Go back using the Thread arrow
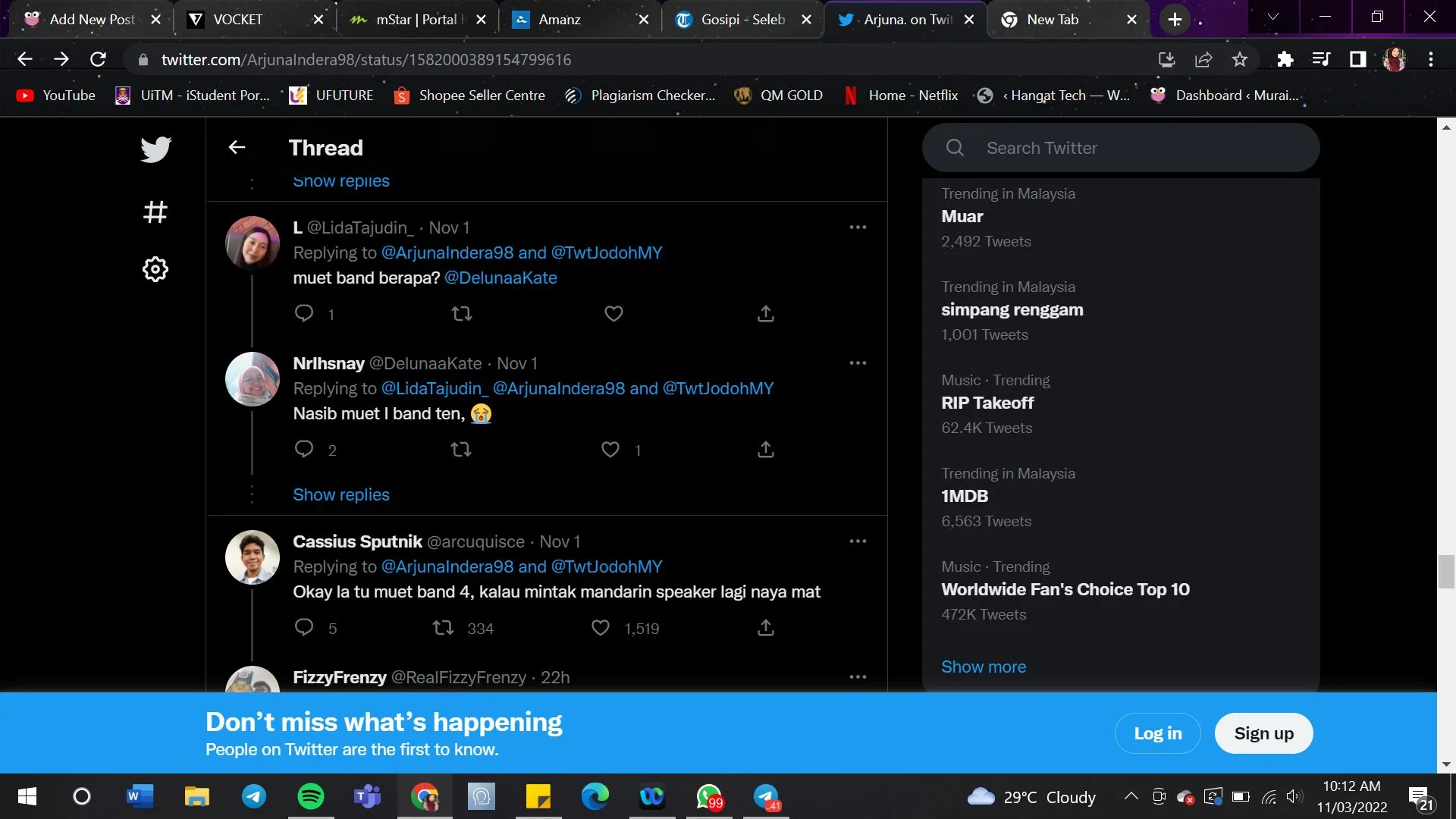This screenshot has height=819, width=1456. tap(237, 147)
